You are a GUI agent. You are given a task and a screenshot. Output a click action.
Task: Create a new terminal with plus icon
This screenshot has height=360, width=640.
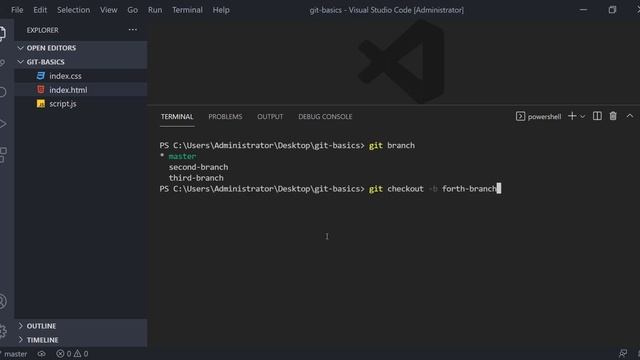point(572,116)
